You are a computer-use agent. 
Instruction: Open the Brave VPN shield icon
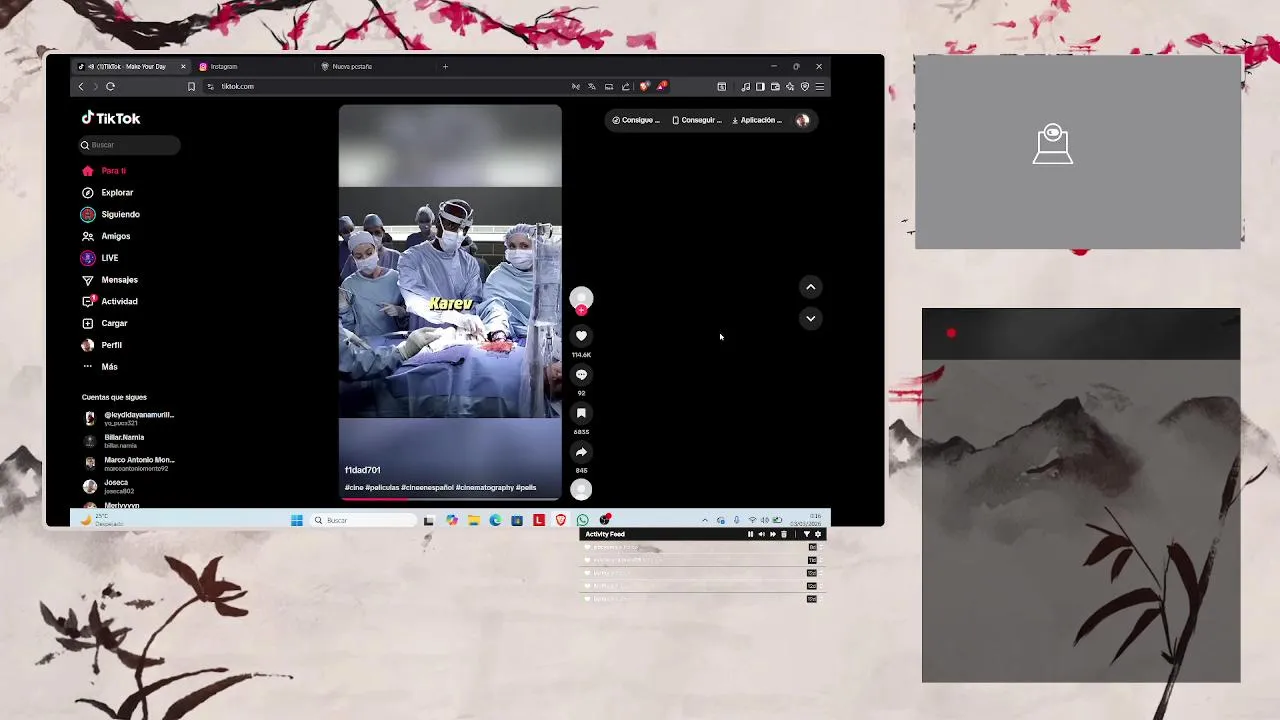[805, 87]
